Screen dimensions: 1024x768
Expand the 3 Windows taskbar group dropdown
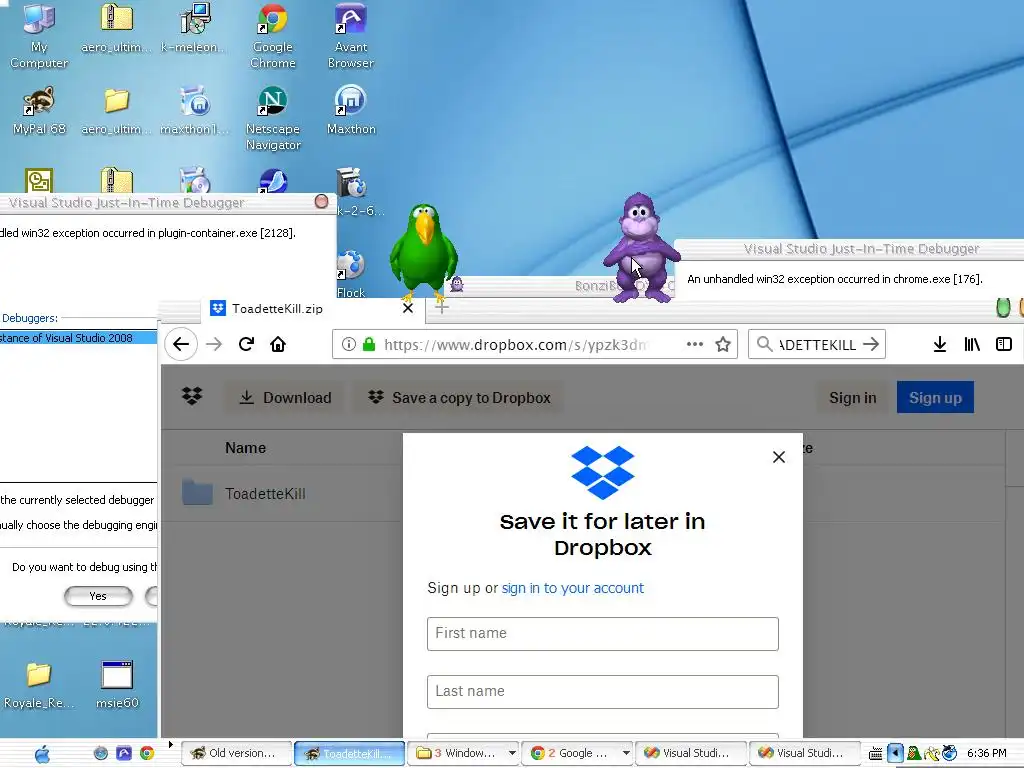point(513,753)
